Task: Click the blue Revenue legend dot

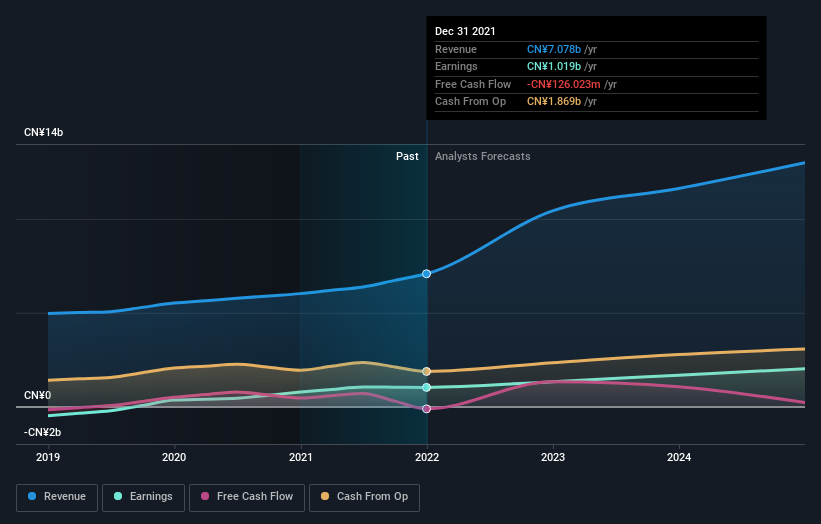Action: coord(32,496)
